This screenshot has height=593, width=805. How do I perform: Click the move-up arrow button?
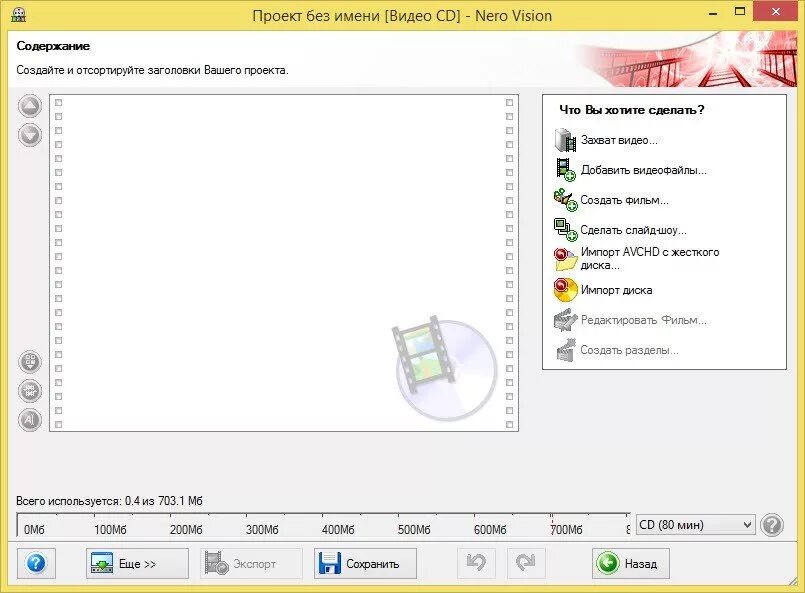coord(30,106)
